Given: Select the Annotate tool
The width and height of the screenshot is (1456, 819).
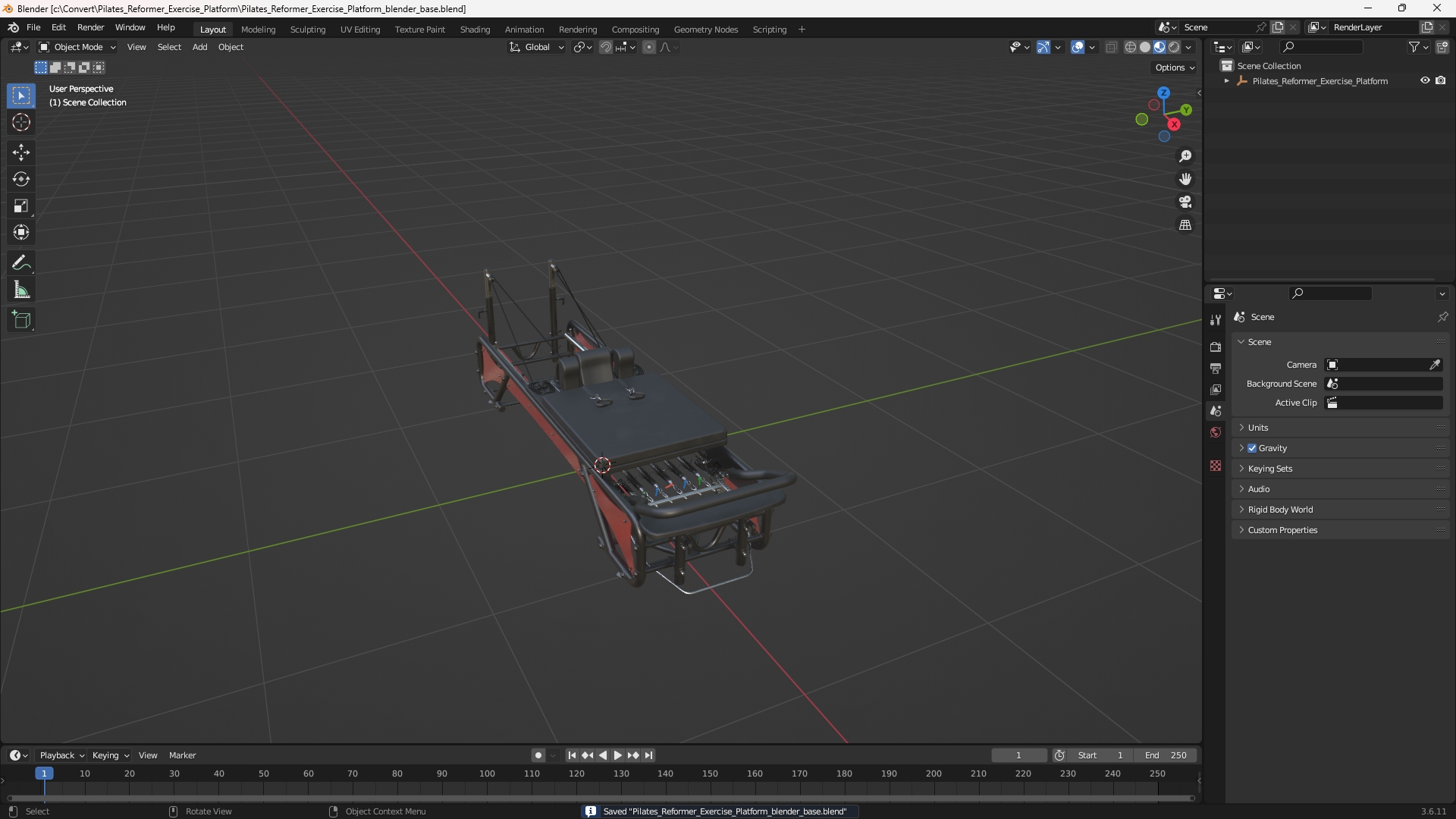Looking at the screenshot, I should click(21, 263).
